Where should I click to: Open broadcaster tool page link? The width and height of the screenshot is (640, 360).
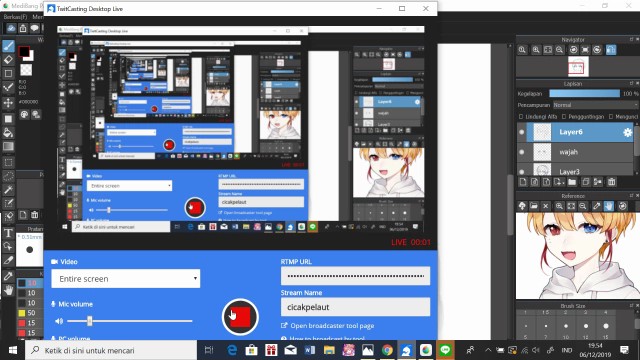coord(332,326)
